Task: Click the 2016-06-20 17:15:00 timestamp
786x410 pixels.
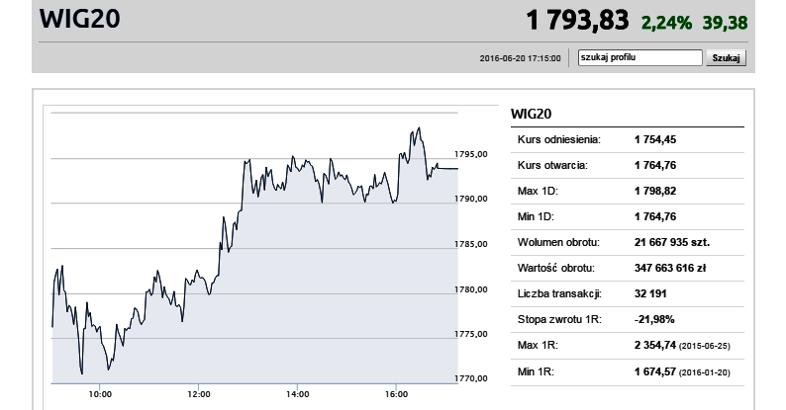Action: pyautogui.click(x=521, y=58)
